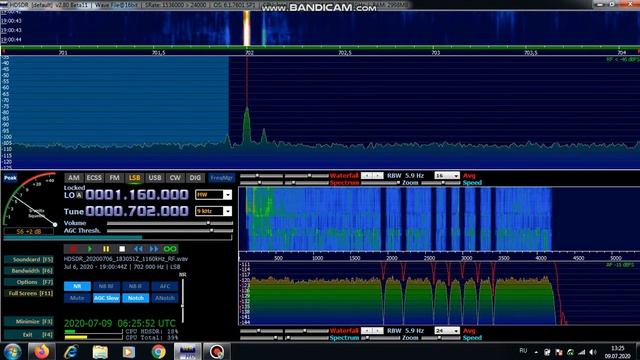Toggle AGC Slow mode
640x360 pixels.
pos(106,298)
